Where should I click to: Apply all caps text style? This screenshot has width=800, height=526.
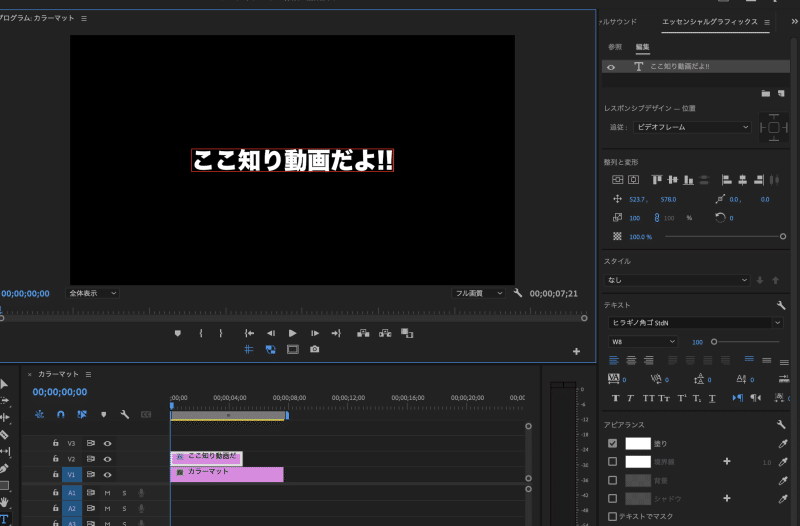tap(648, 398)
